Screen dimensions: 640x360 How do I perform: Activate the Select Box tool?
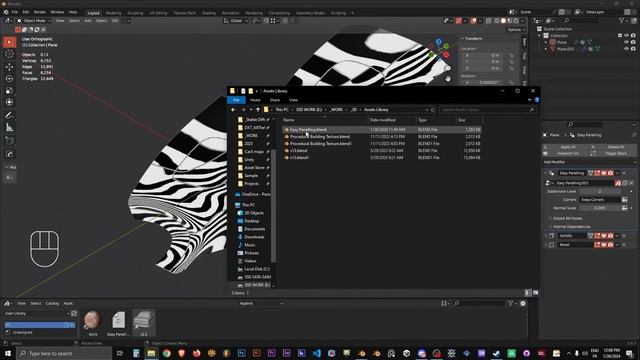(x=9, y=42)
